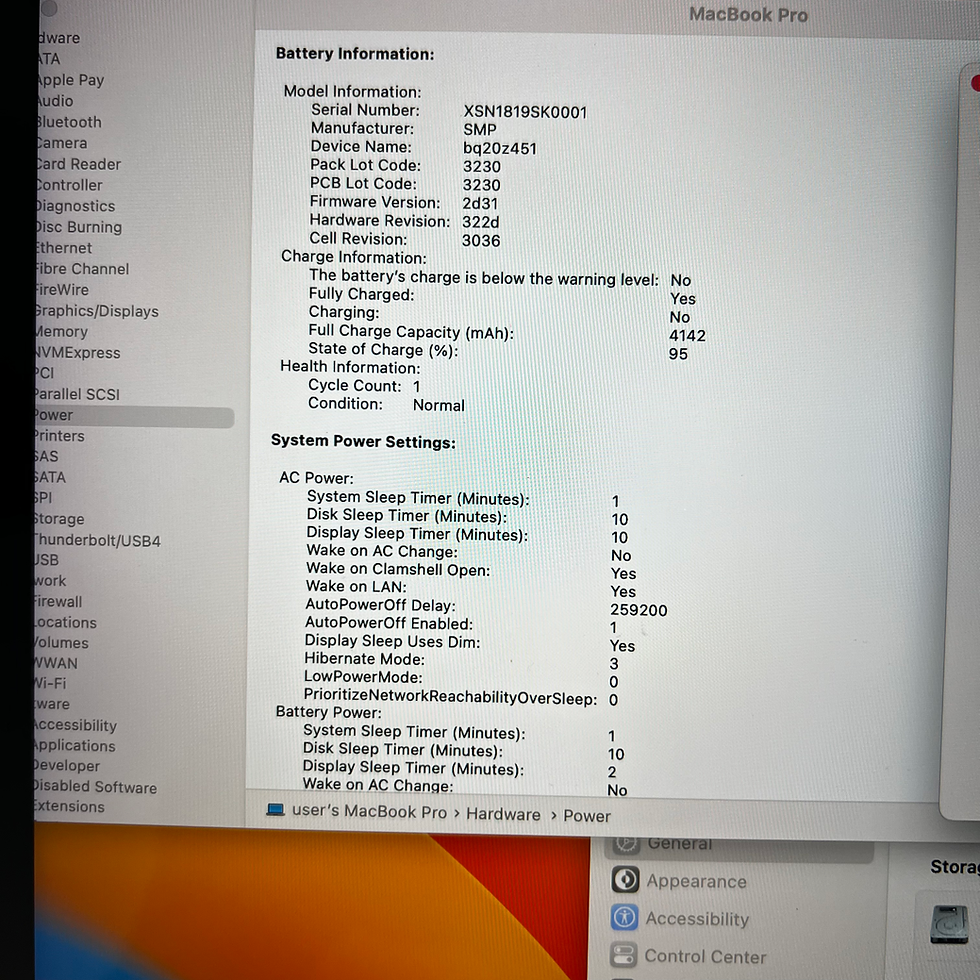Image resolution: width=980 pixels, height=980 pixels.
Task: Click the MacBook Pro window title
Action: pyautogui.click(x=748, y=14)
